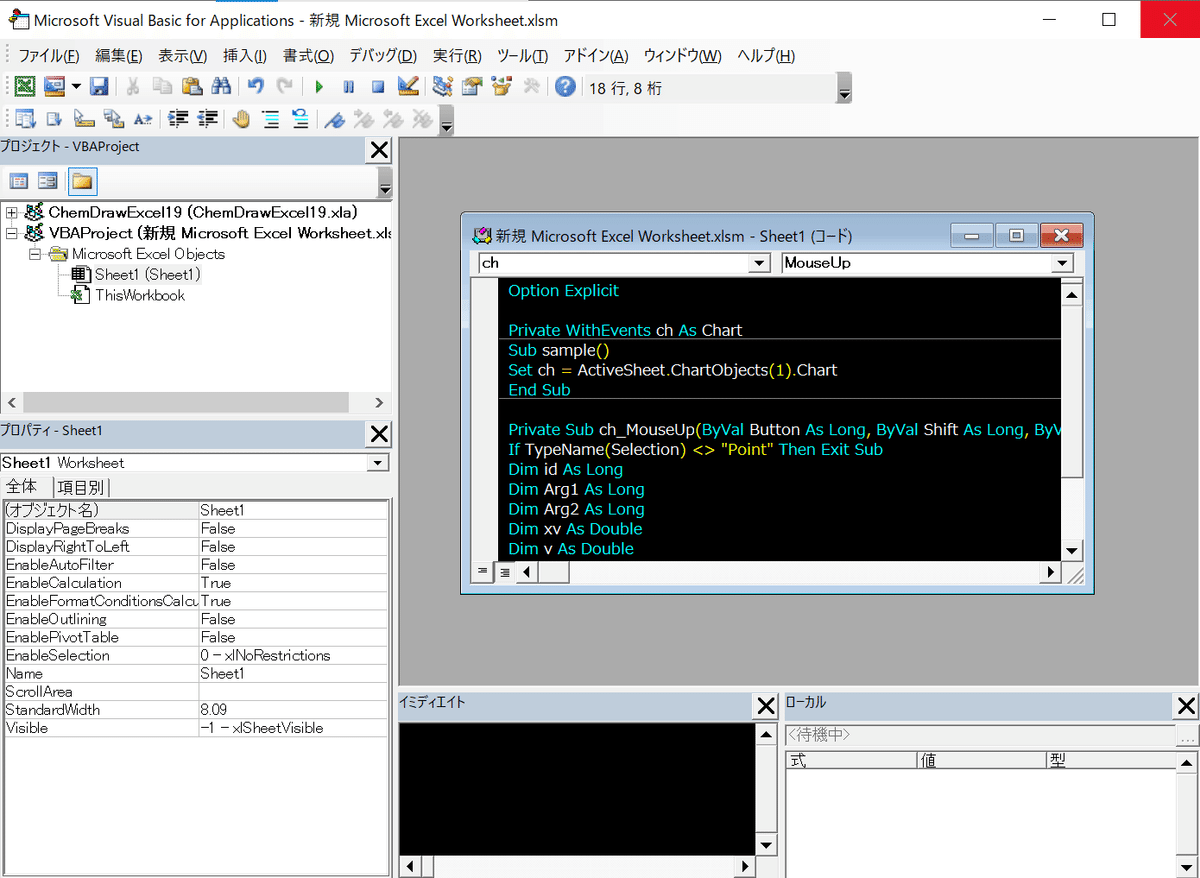The height and width of the screenshot is (878, 1200).
Task: Toggle breakpoint with the hand icon
Action: [241, 119]
